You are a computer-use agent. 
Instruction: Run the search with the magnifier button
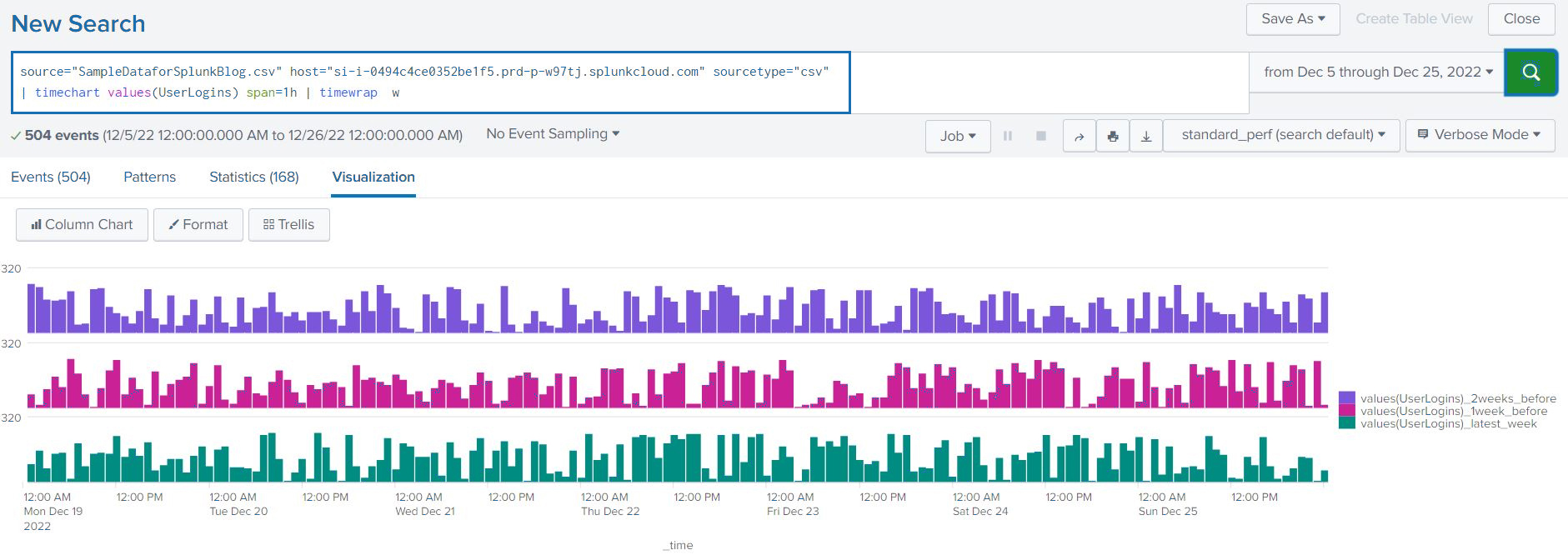pyautogui.click(x=1530, y=72)
